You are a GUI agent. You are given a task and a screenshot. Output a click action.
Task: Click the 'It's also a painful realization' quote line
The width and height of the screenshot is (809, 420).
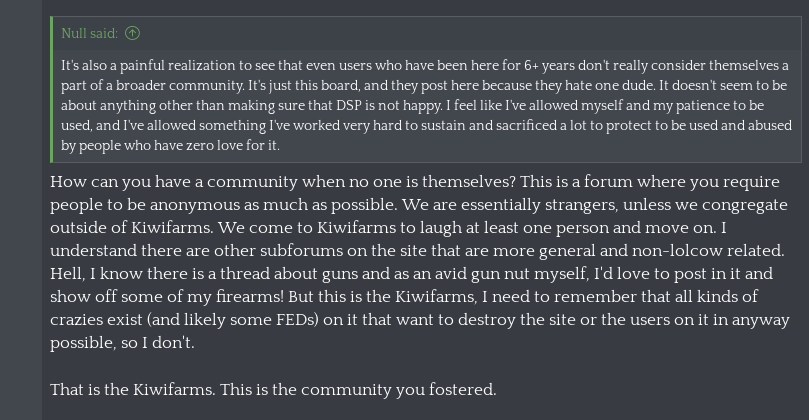425,66
